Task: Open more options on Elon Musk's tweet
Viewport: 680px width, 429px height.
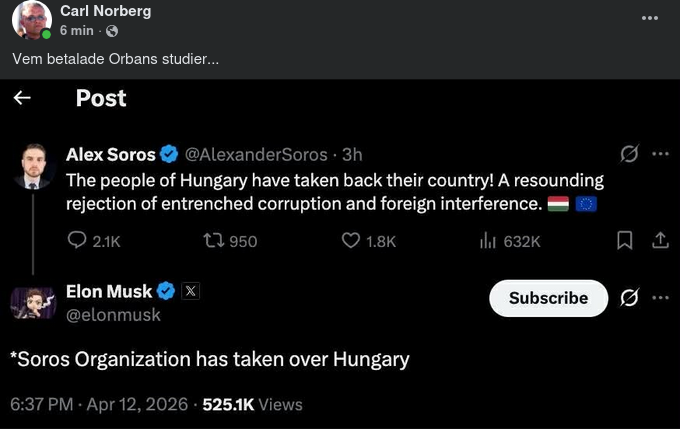Action: 659,298
